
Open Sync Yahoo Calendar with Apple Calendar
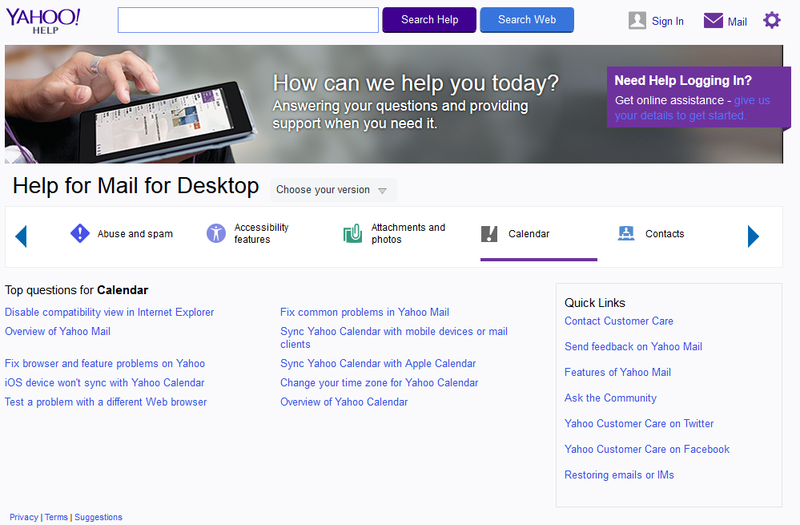tap(378, 364)
